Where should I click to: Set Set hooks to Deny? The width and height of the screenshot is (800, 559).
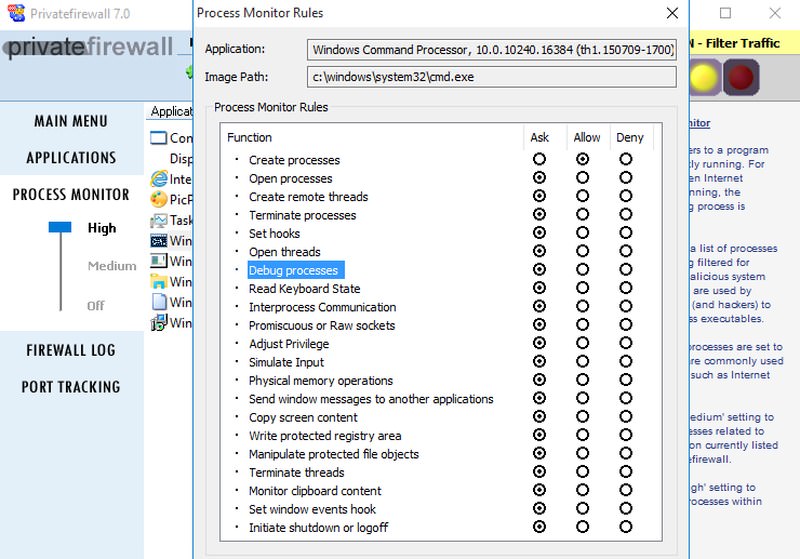point(626,233)
